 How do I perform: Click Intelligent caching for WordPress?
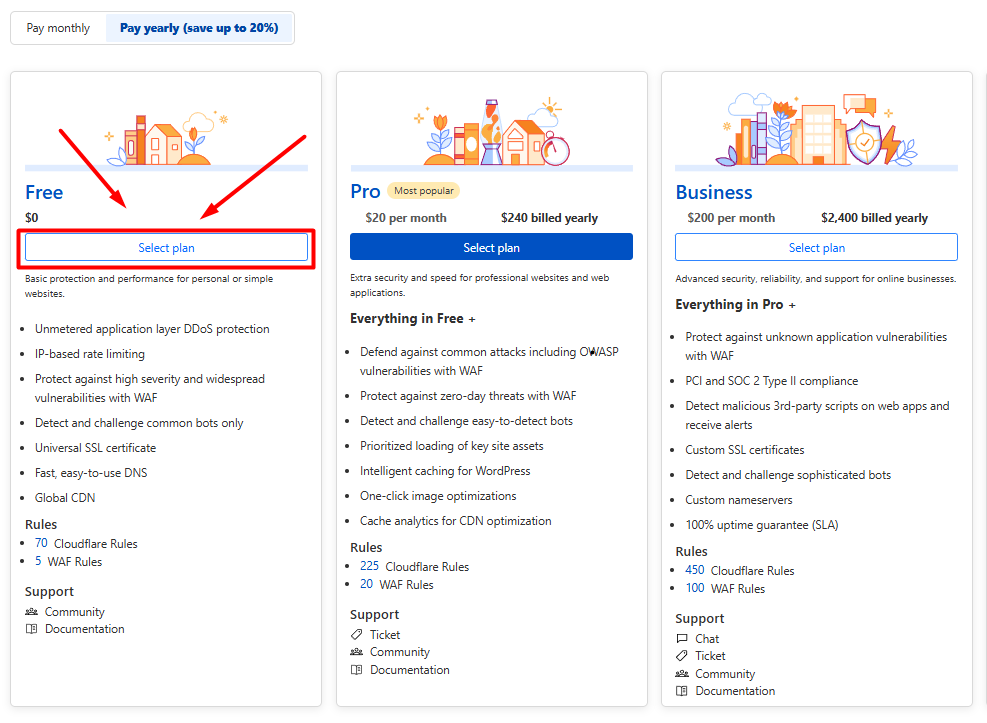[445, 471]
